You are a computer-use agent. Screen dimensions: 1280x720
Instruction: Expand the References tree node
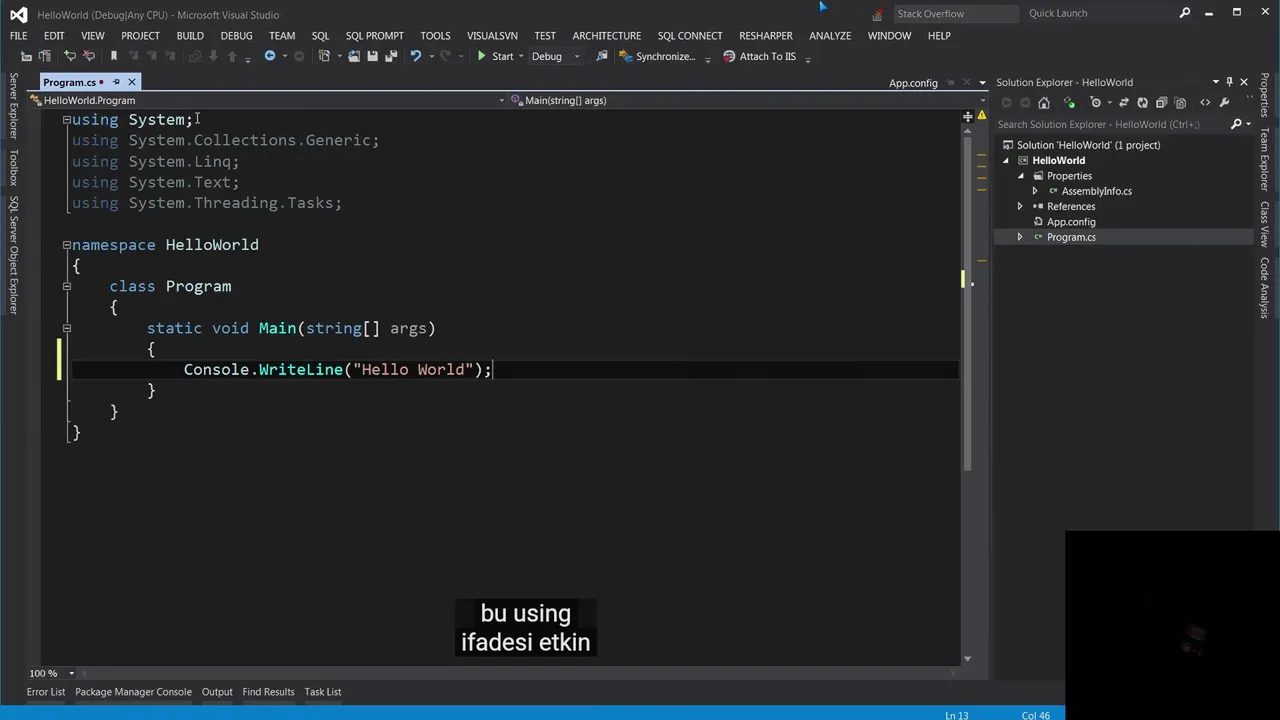1020,206
